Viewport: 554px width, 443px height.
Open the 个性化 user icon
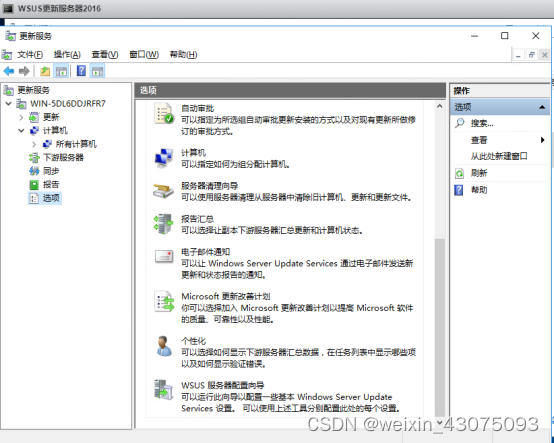pyautogui.click(x=164, y=346)
